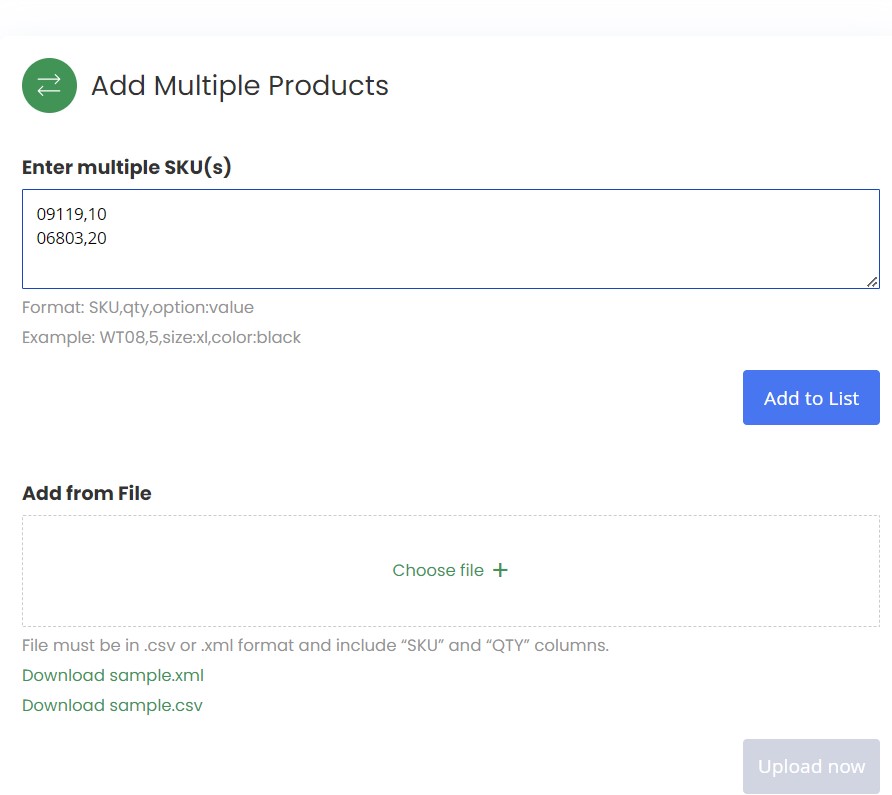Place cursor on the 09119,10 line
Viewport: 892px width, 795px height.
tap(71, 214)
